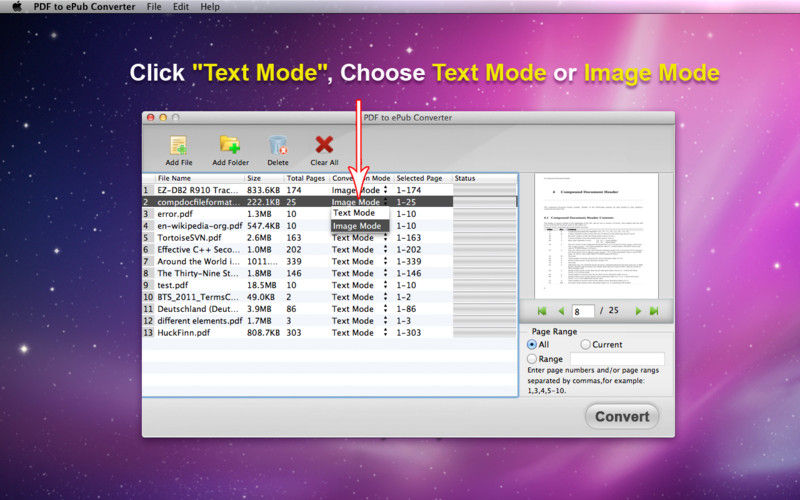Choose Text Mode from the popup
800x500 pixels.
point(360,213)
